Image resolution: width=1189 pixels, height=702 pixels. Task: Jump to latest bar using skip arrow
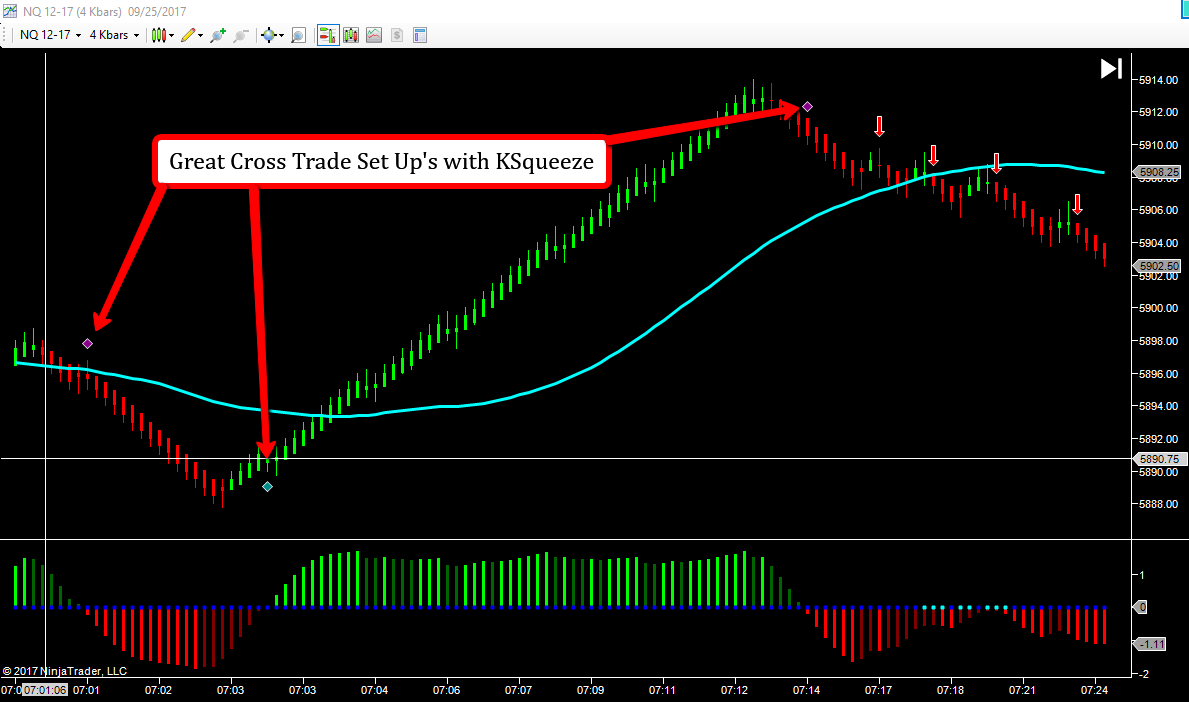click(x=1111, y=68)
